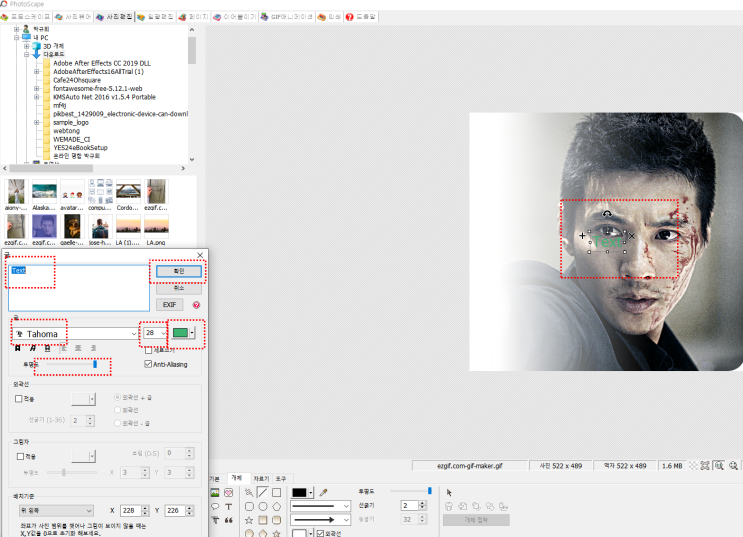
Task: Increase the line thickness stepper value
Action: [422, 503]
